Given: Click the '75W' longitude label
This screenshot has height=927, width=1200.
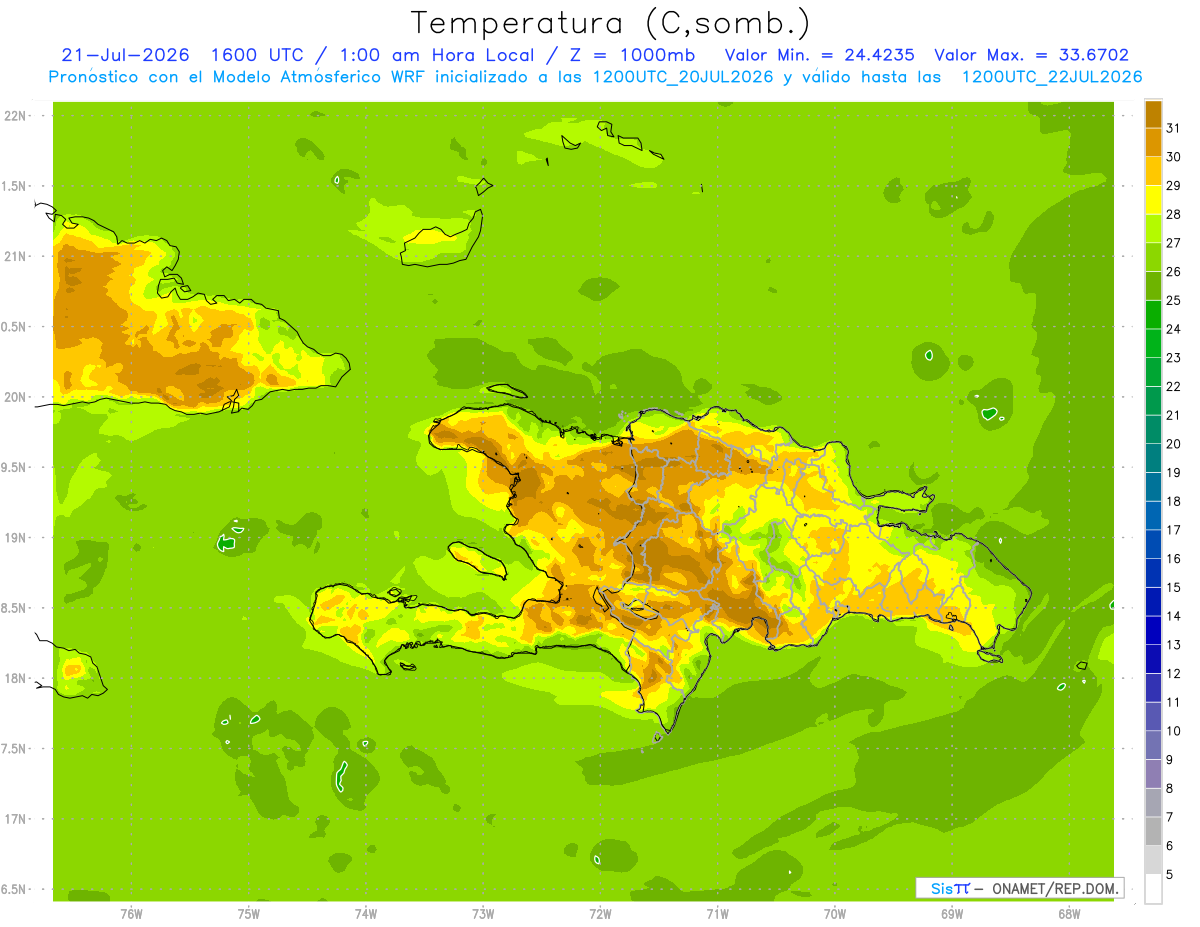Looking at the screenshot, I should pyautogui.click(x=248, y=913).
